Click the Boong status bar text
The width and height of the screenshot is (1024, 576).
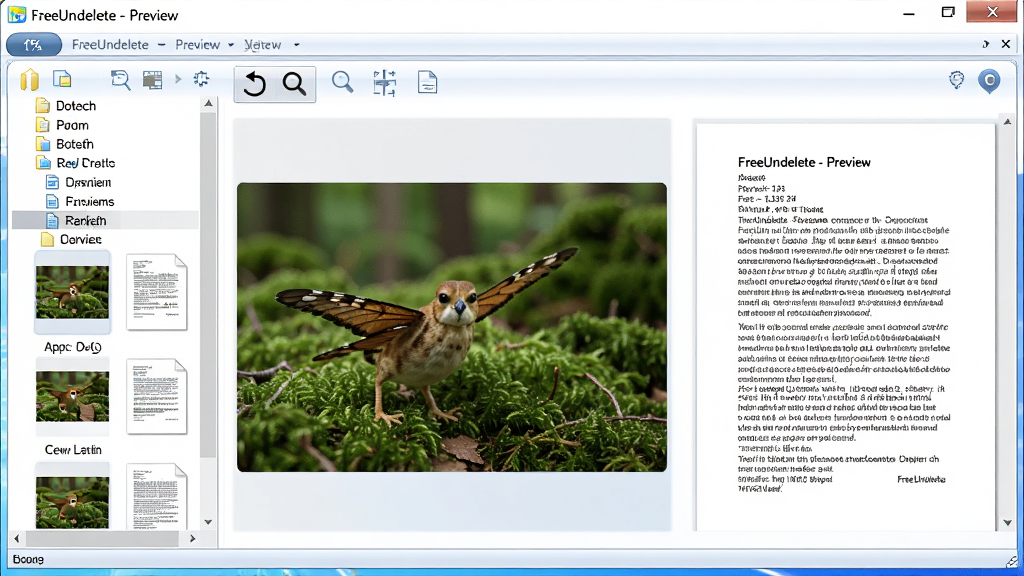point(28,560)
